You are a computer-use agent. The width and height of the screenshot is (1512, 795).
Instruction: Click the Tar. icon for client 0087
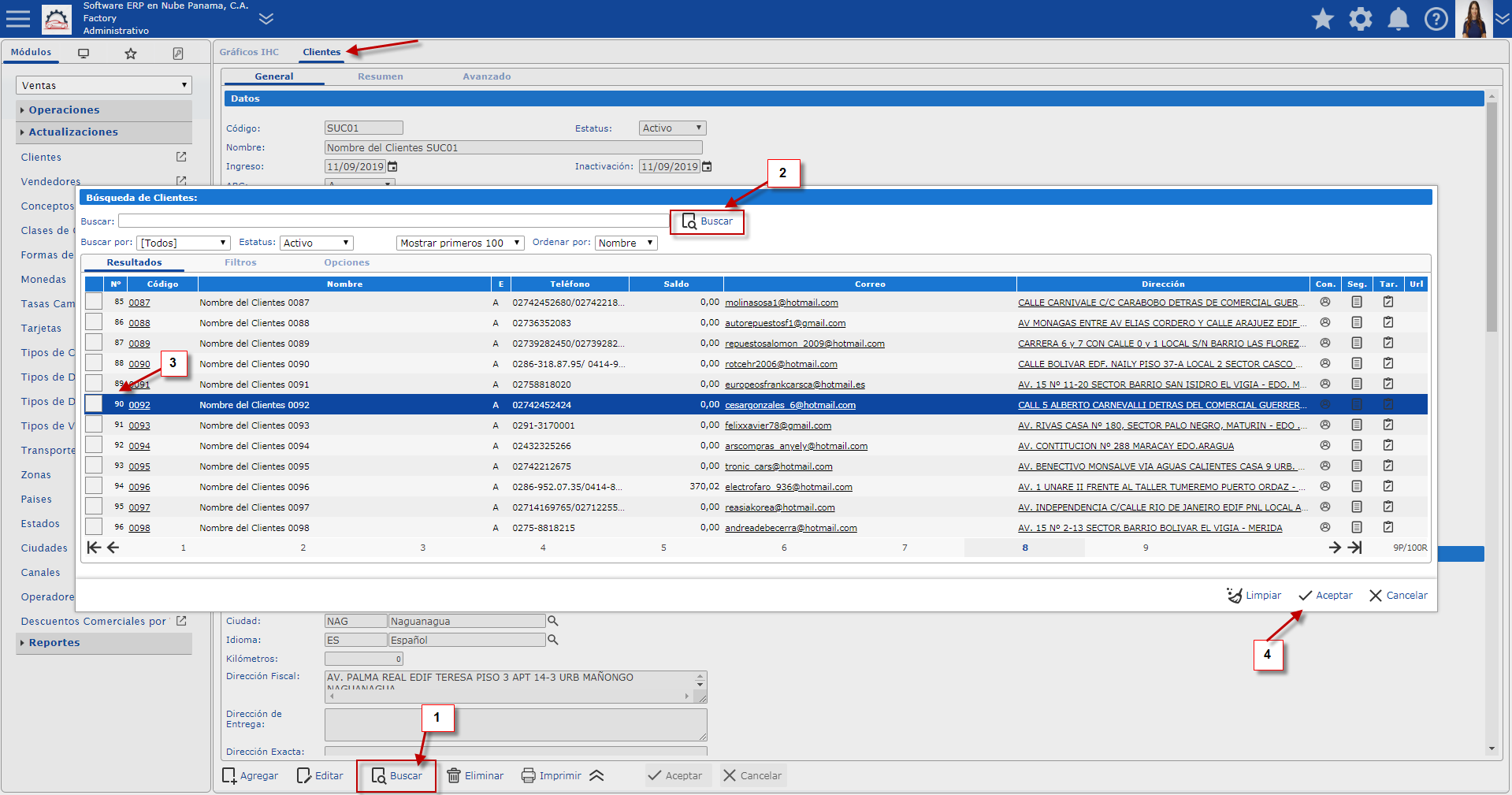1388,302
